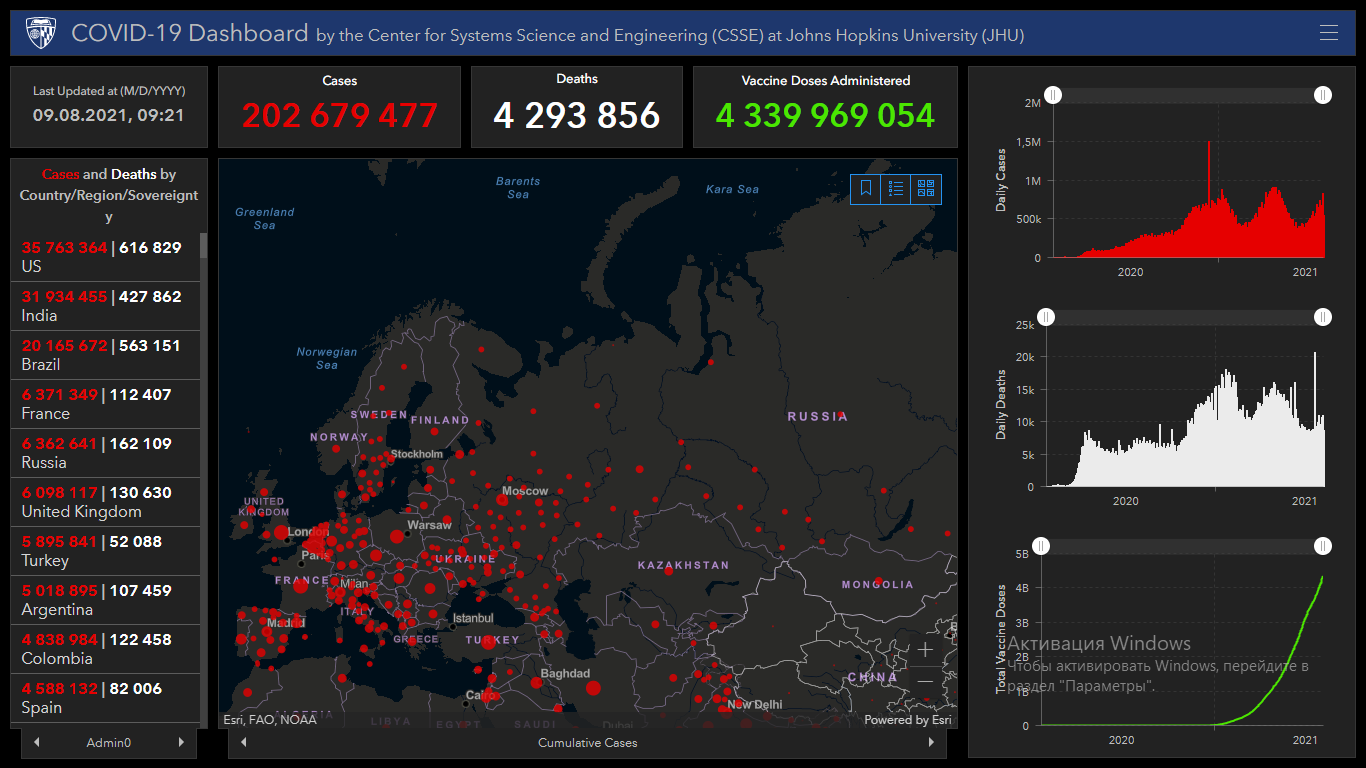Click the right handle of Total Vaccine Doses slider

pos(1323,546)
